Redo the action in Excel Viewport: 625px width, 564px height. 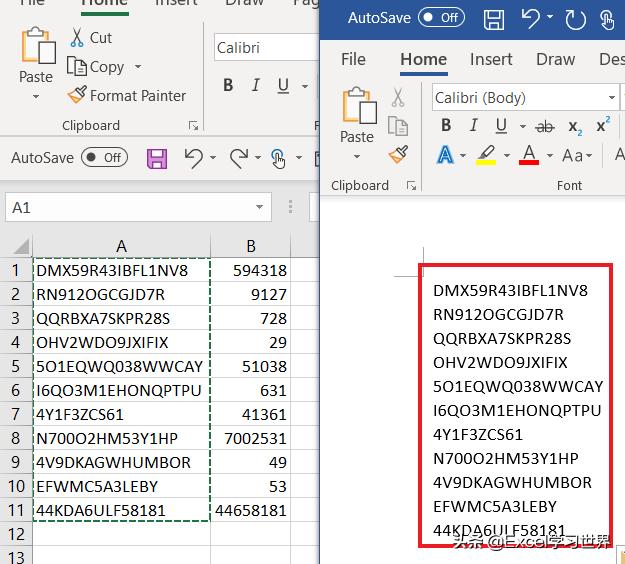[239, 158]
